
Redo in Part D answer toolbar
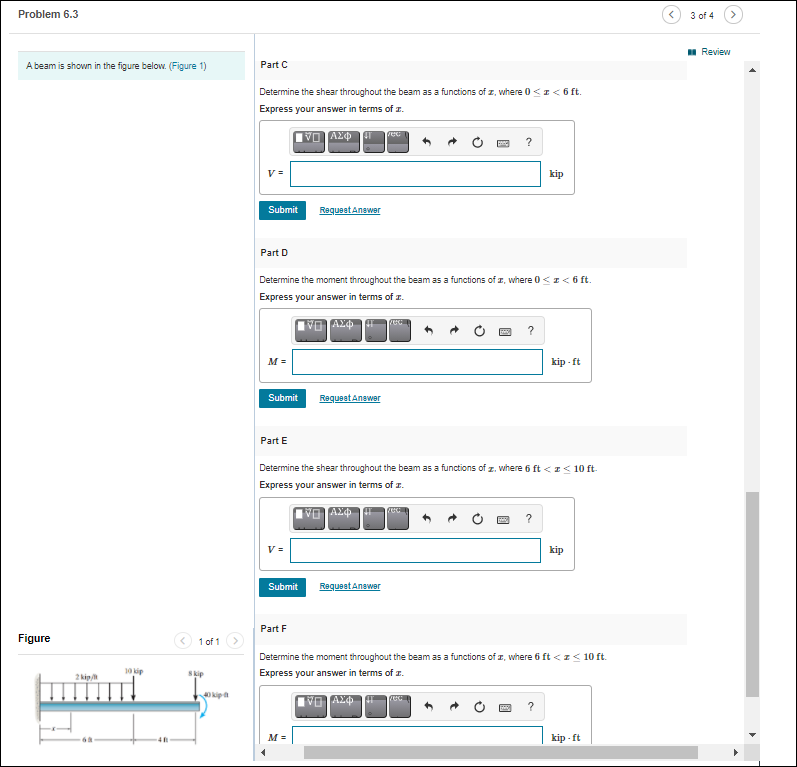[x=454, y=330]
